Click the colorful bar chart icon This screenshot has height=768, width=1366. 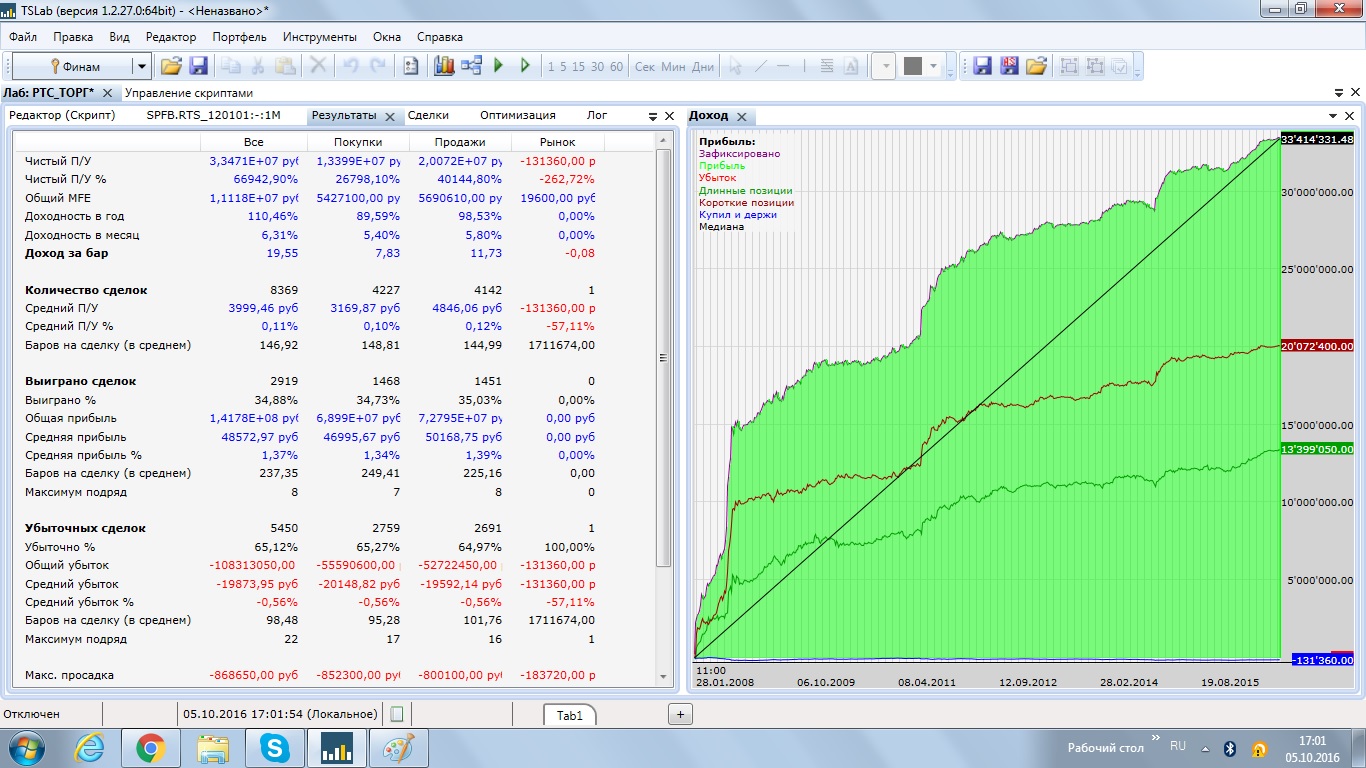(444, 66)
